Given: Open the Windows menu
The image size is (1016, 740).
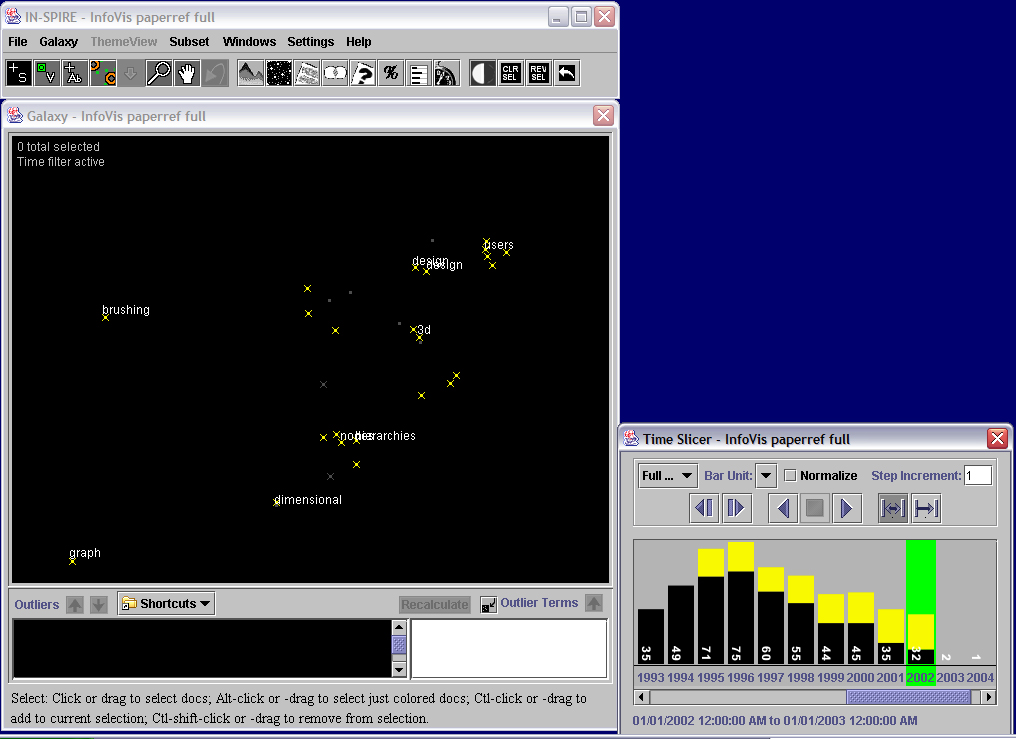Looking at the screenshot, I should pyautogui.click(x=249, y=41).
